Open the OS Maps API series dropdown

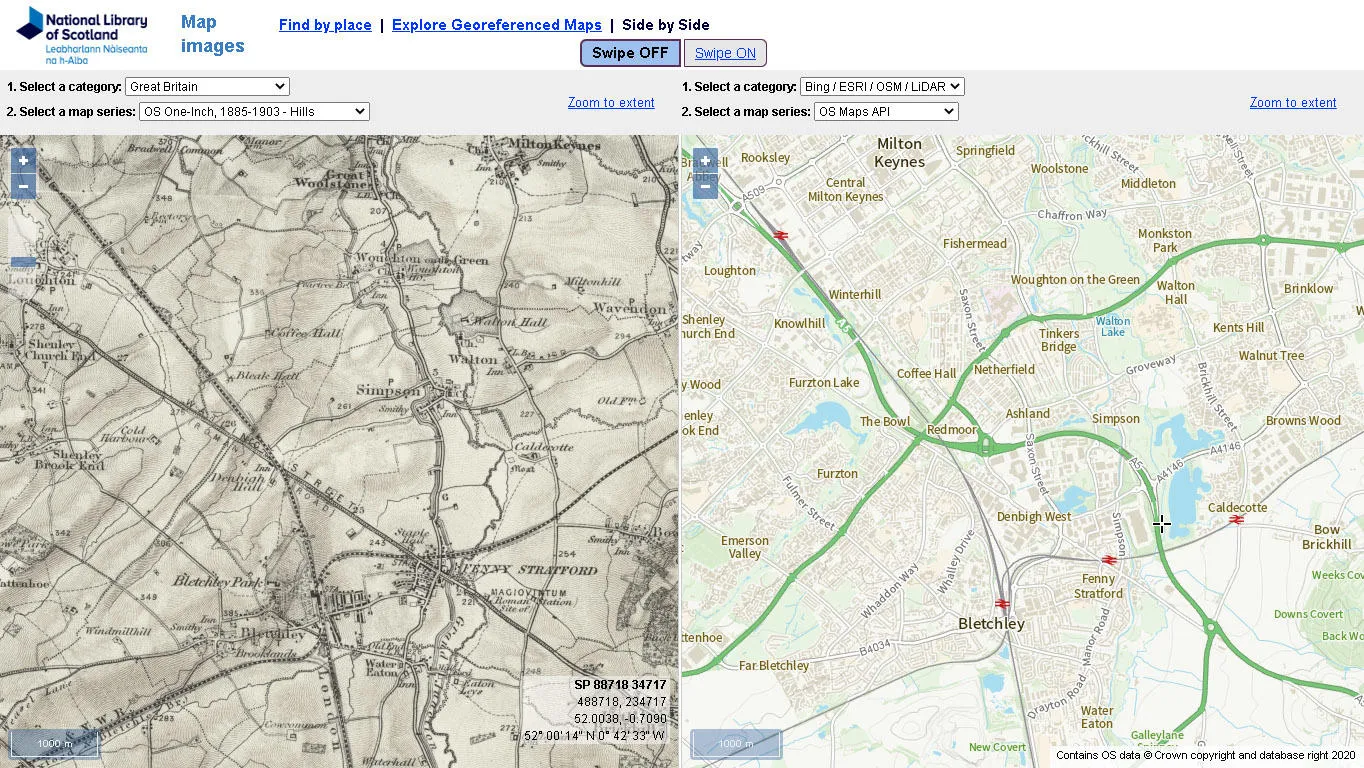(x=886, y=111)
